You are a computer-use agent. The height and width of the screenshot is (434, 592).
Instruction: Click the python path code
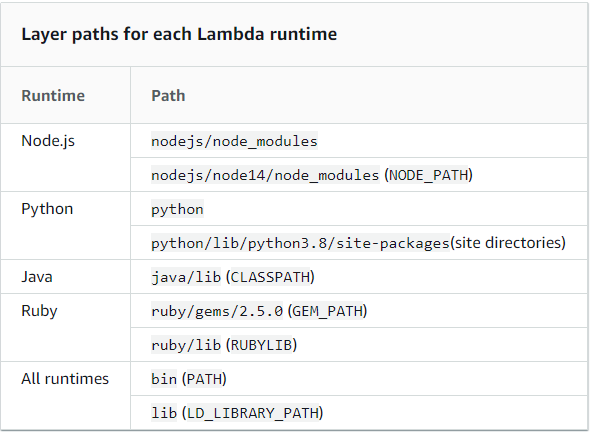tap(177, 209)
